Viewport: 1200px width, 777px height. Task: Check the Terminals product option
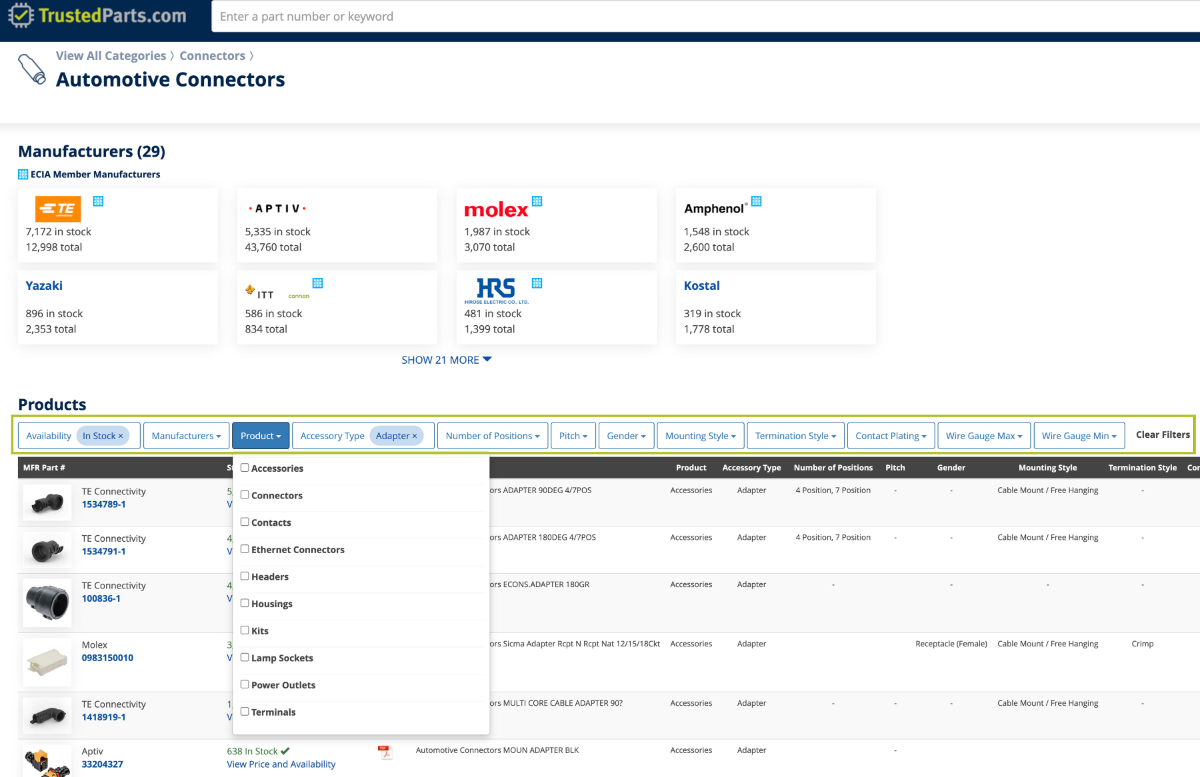click(245, 711)
